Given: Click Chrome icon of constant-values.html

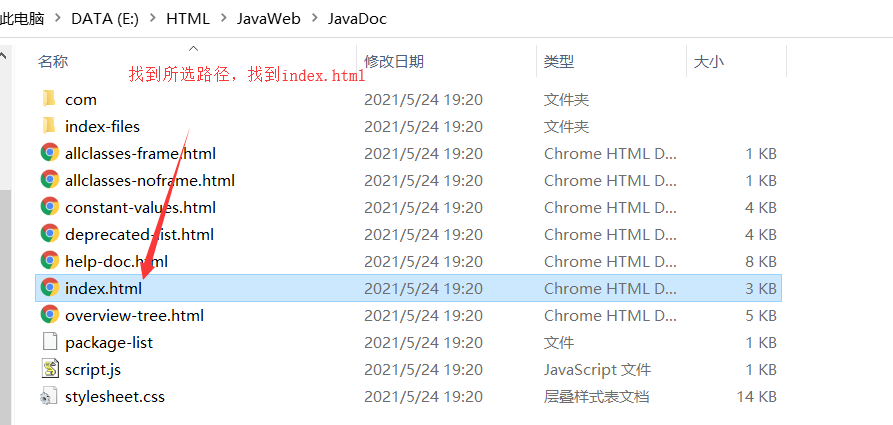Looking at the screenshot, I should pyautogui.click(x=50, y=207).
